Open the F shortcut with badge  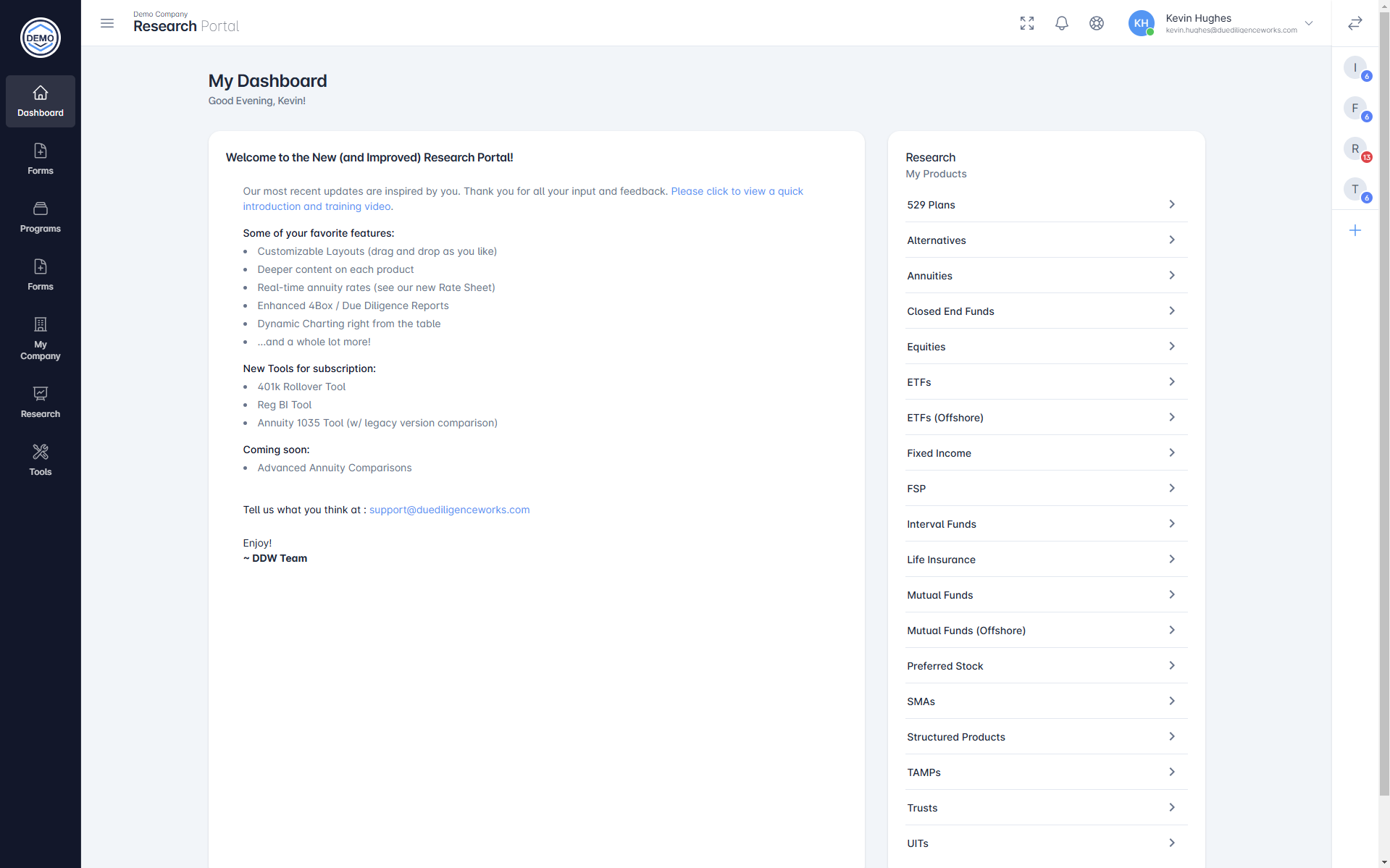(x=1355, y=109)
